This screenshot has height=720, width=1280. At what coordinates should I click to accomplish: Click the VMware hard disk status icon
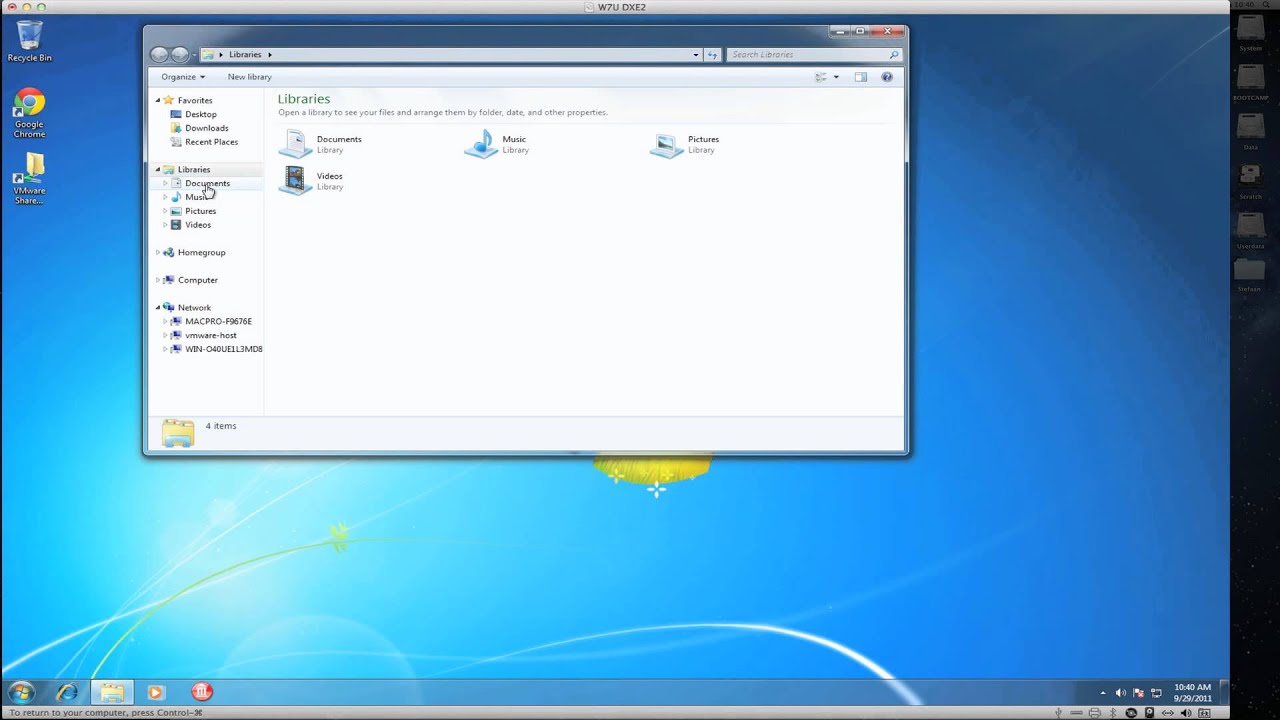click(1150, 713)
